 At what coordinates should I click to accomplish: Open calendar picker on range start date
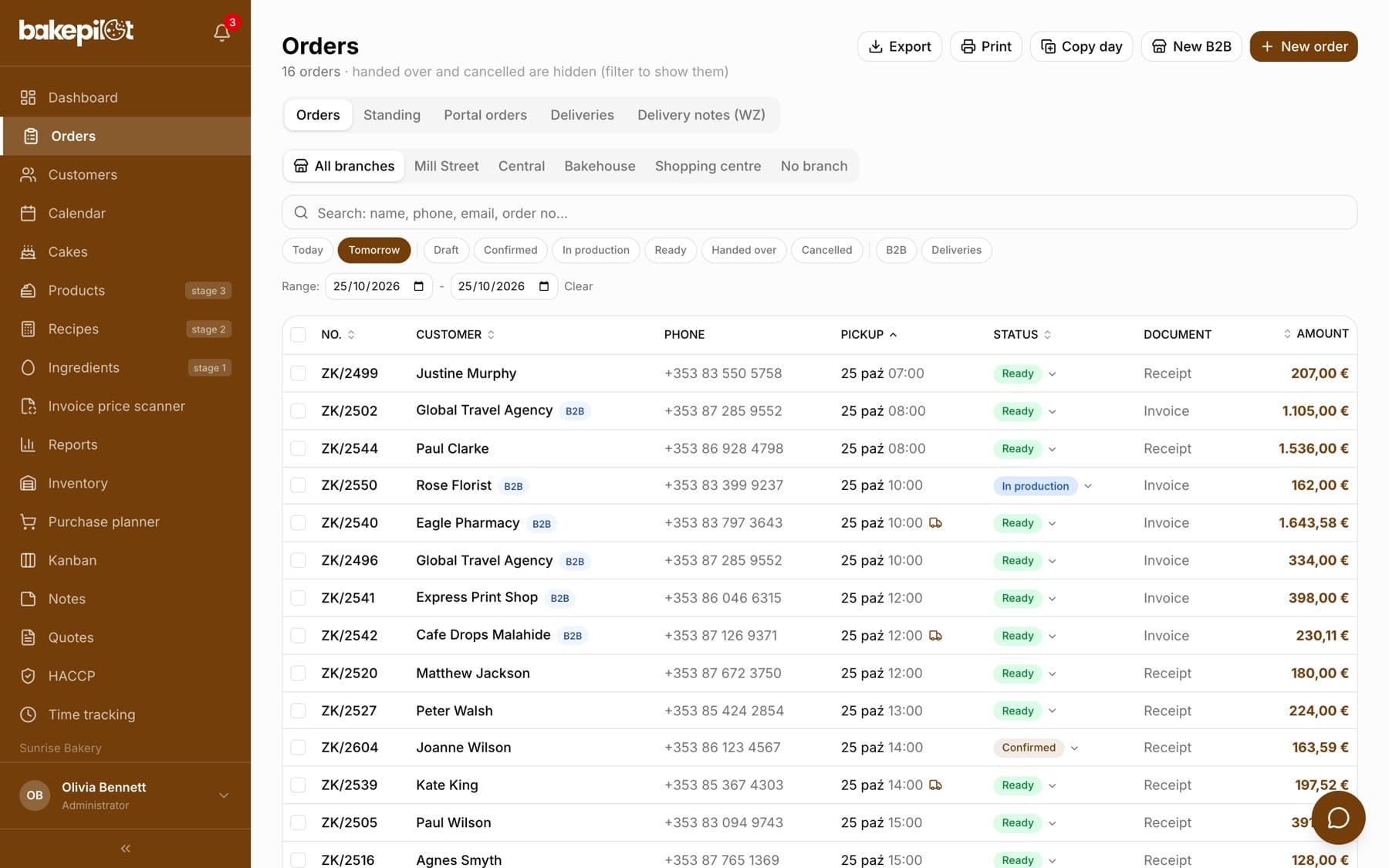[x=418, y=286]
